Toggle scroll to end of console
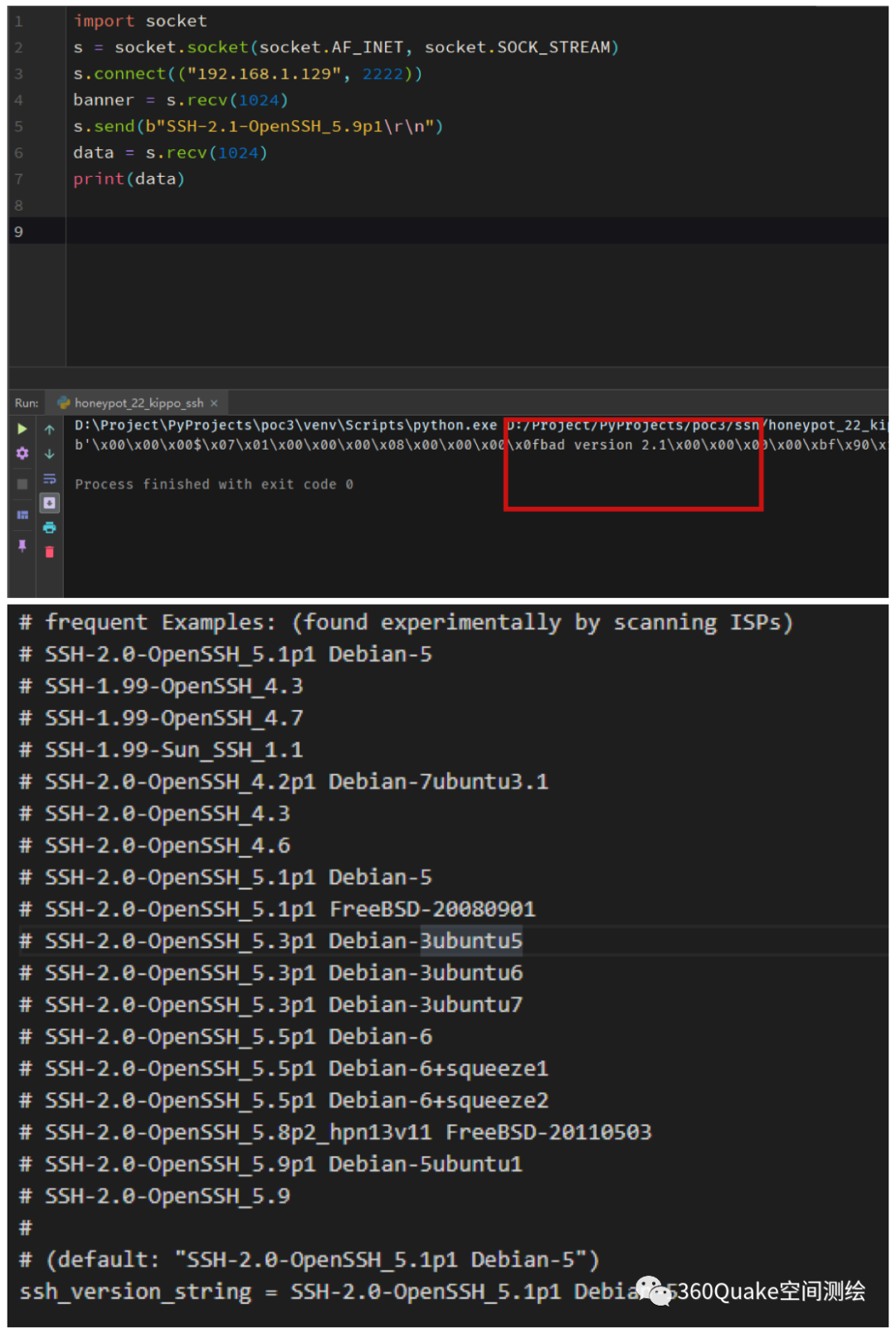Image resolution: width=896 pixels, height=1333 pixels. 50,504
